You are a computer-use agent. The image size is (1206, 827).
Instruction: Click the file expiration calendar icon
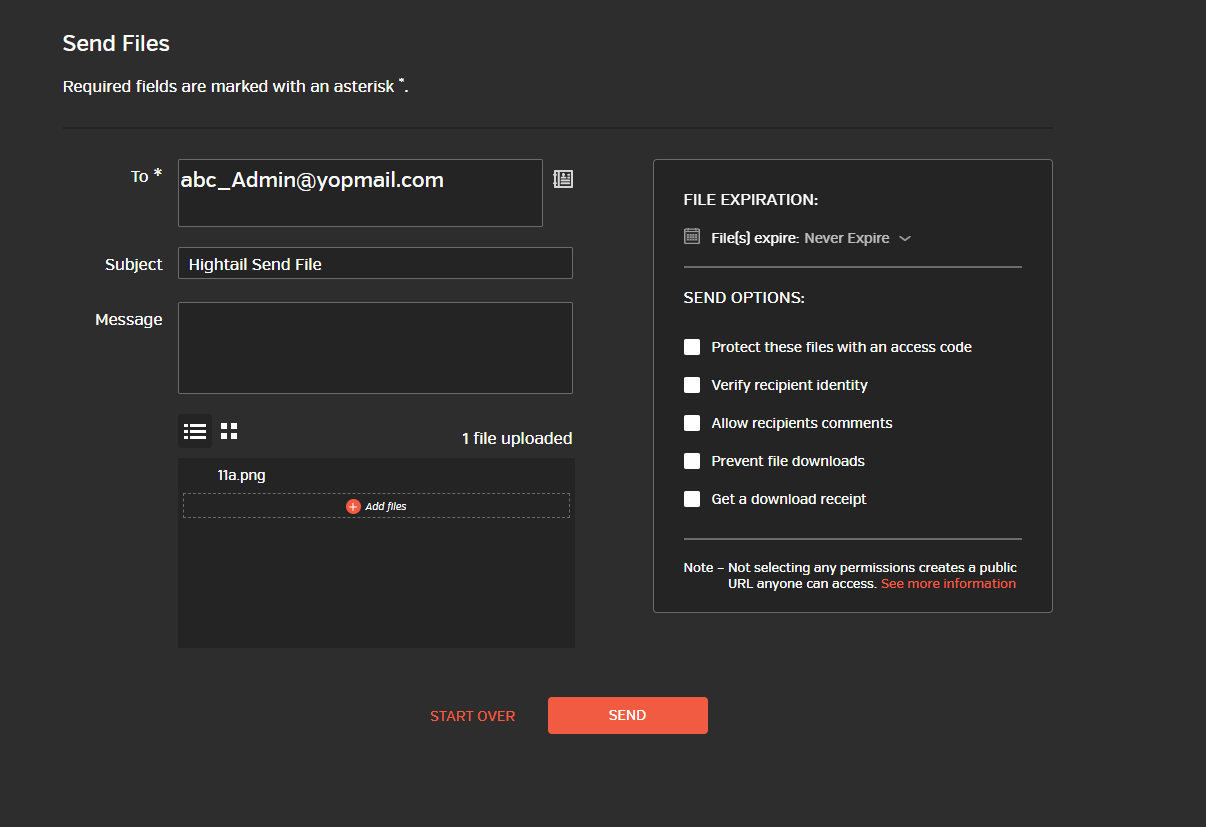click(692, 236)
